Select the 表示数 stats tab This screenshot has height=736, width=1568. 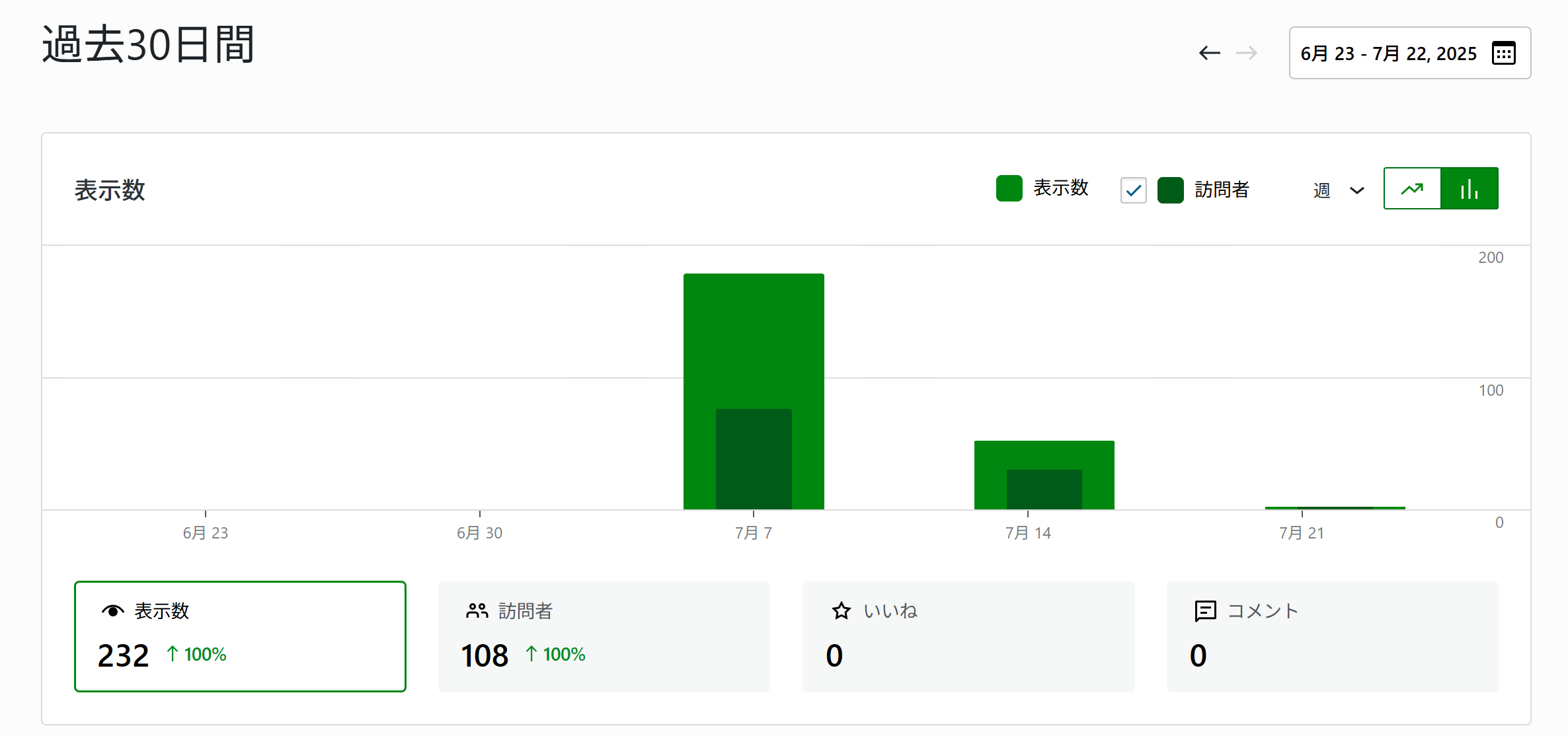240,636
